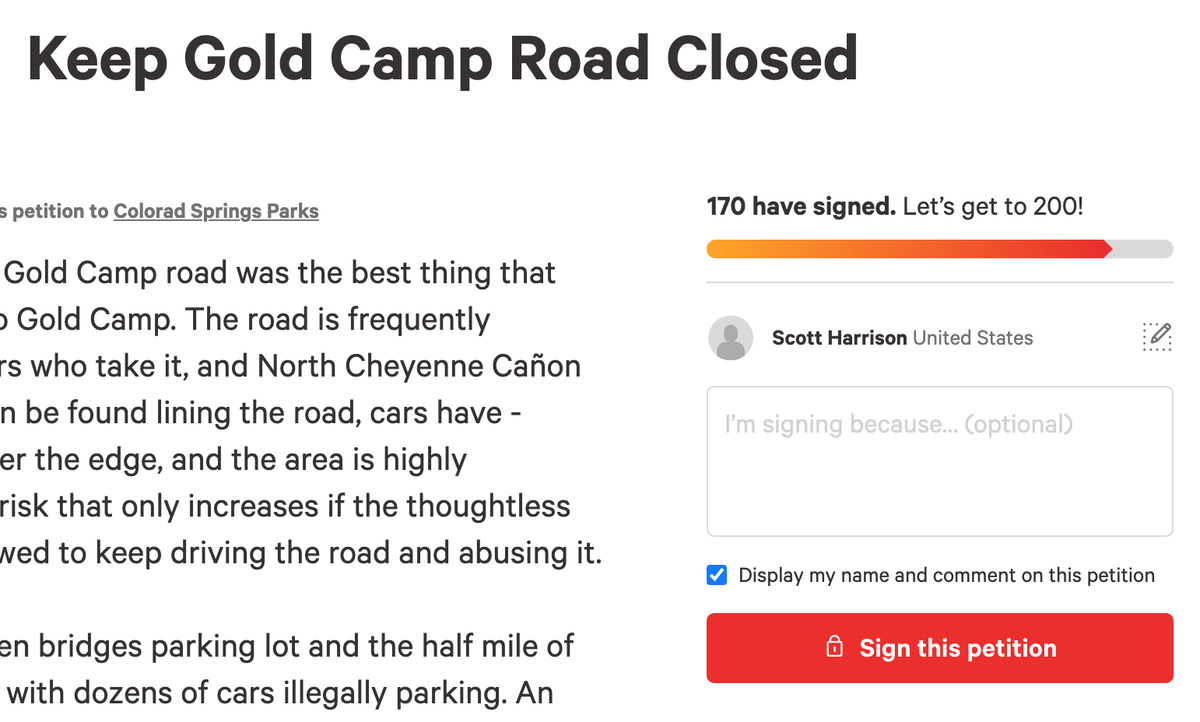
Task: Click the "petition to" text before the link
Action: coord(60,211)
